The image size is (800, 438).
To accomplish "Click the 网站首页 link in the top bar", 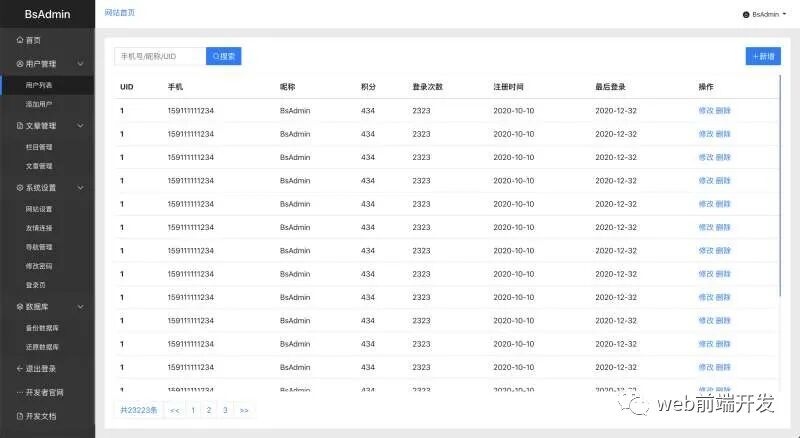I will point(120,13).
